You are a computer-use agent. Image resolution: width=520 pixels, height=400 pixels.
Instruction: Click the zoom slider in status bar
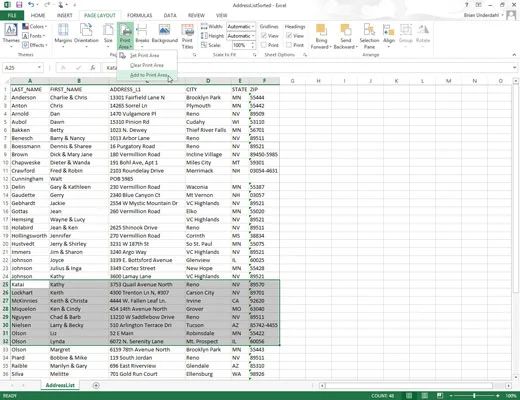(x=474, y=396)
